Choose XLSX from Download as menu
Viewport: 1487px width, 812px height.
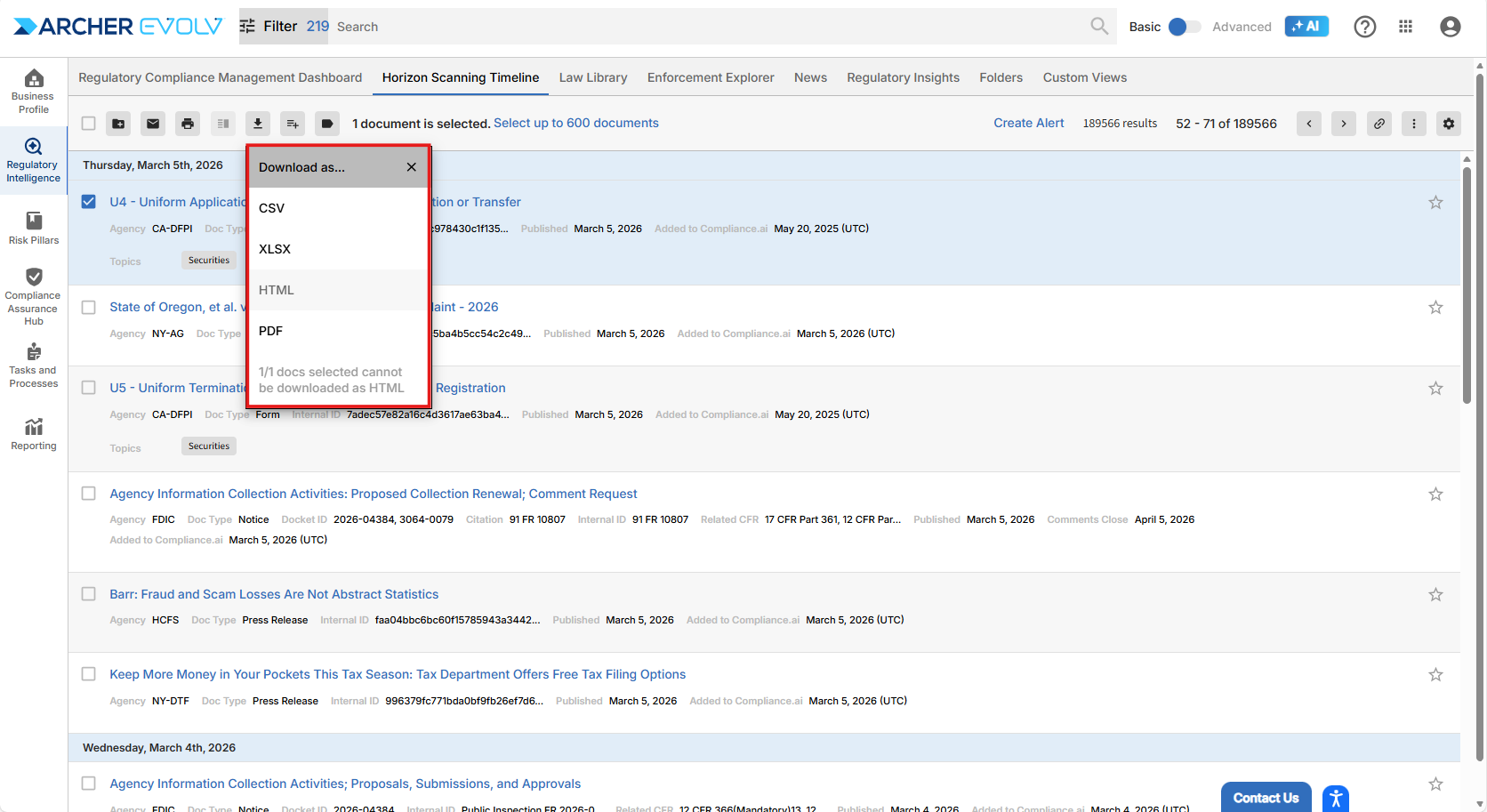(275, 249)
